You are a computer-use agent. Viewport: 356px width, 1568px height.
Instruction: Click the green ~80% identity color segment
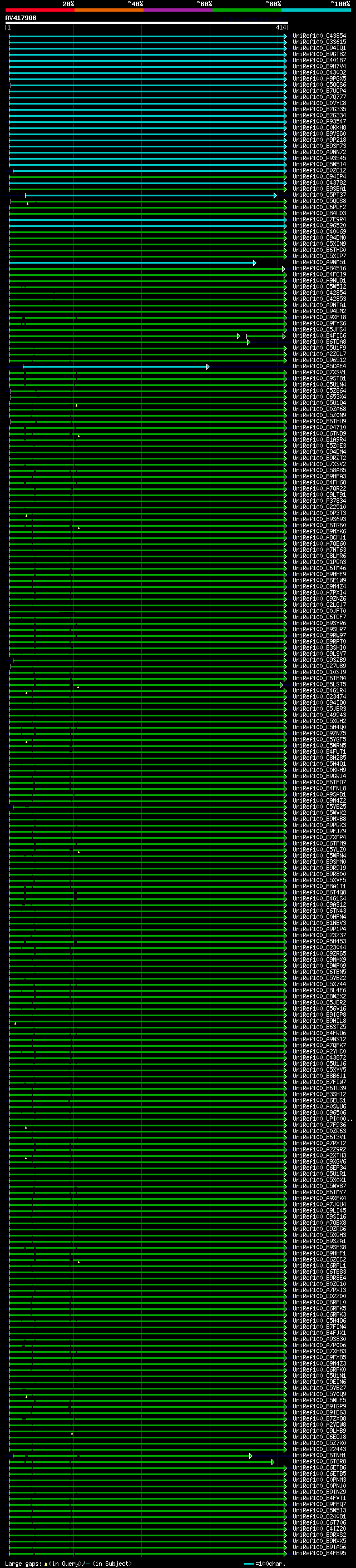pyautogui.click(x=247, y=10)
